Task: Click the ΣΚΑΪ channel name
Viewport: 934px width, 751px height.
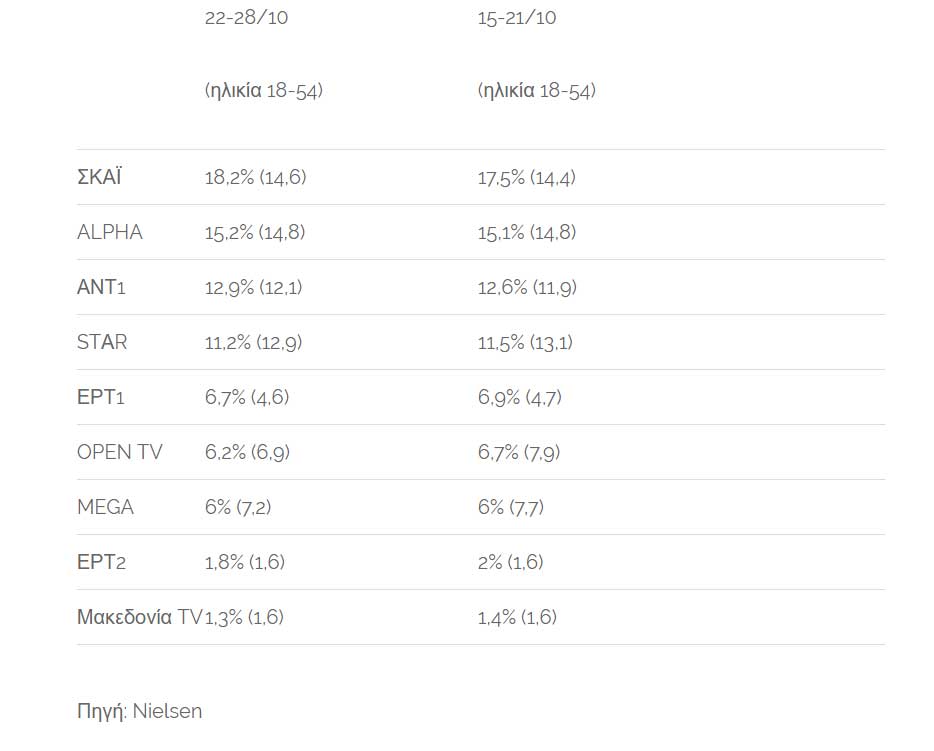Action: [99, 178]
